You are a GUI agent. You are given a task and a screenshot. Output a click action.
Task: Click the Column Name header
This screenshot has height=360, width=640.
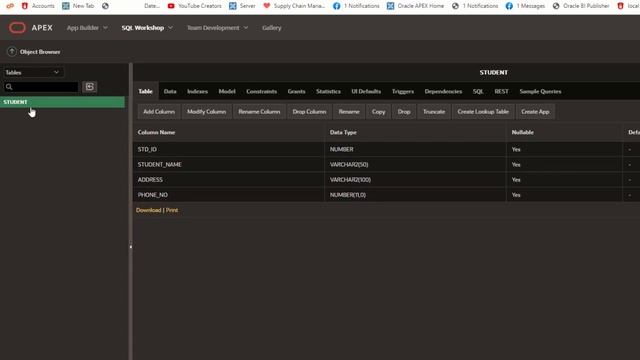(156, 132)
